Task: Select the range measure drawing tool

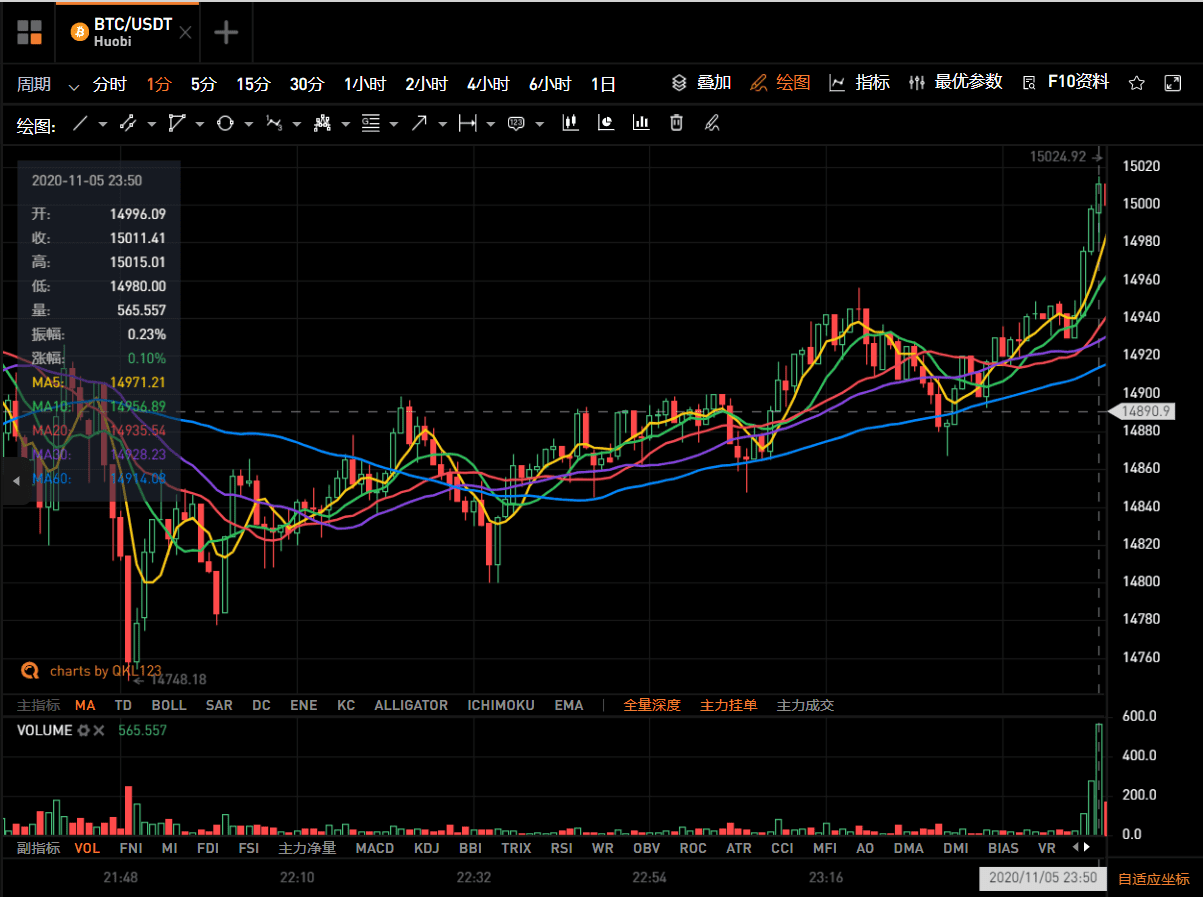Action: 467,124
